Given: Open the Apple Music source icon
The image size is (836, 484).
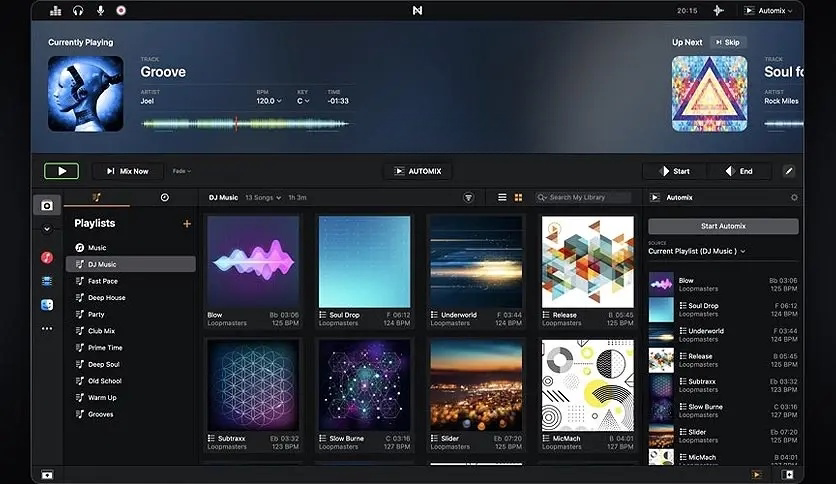Looking at the screenshot, I should [47, 257].
